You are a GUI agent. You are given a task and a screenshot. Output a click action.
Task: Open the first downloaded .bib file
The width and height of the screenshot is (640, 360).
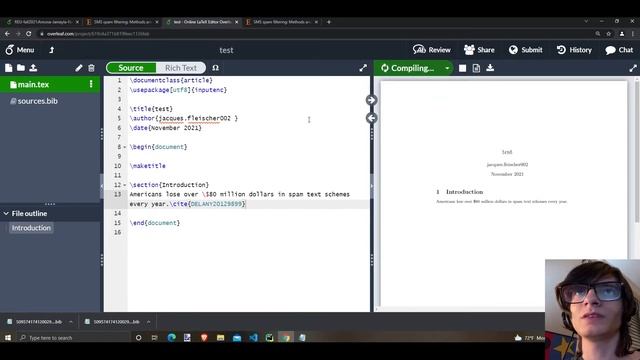[x=35, y=322]
